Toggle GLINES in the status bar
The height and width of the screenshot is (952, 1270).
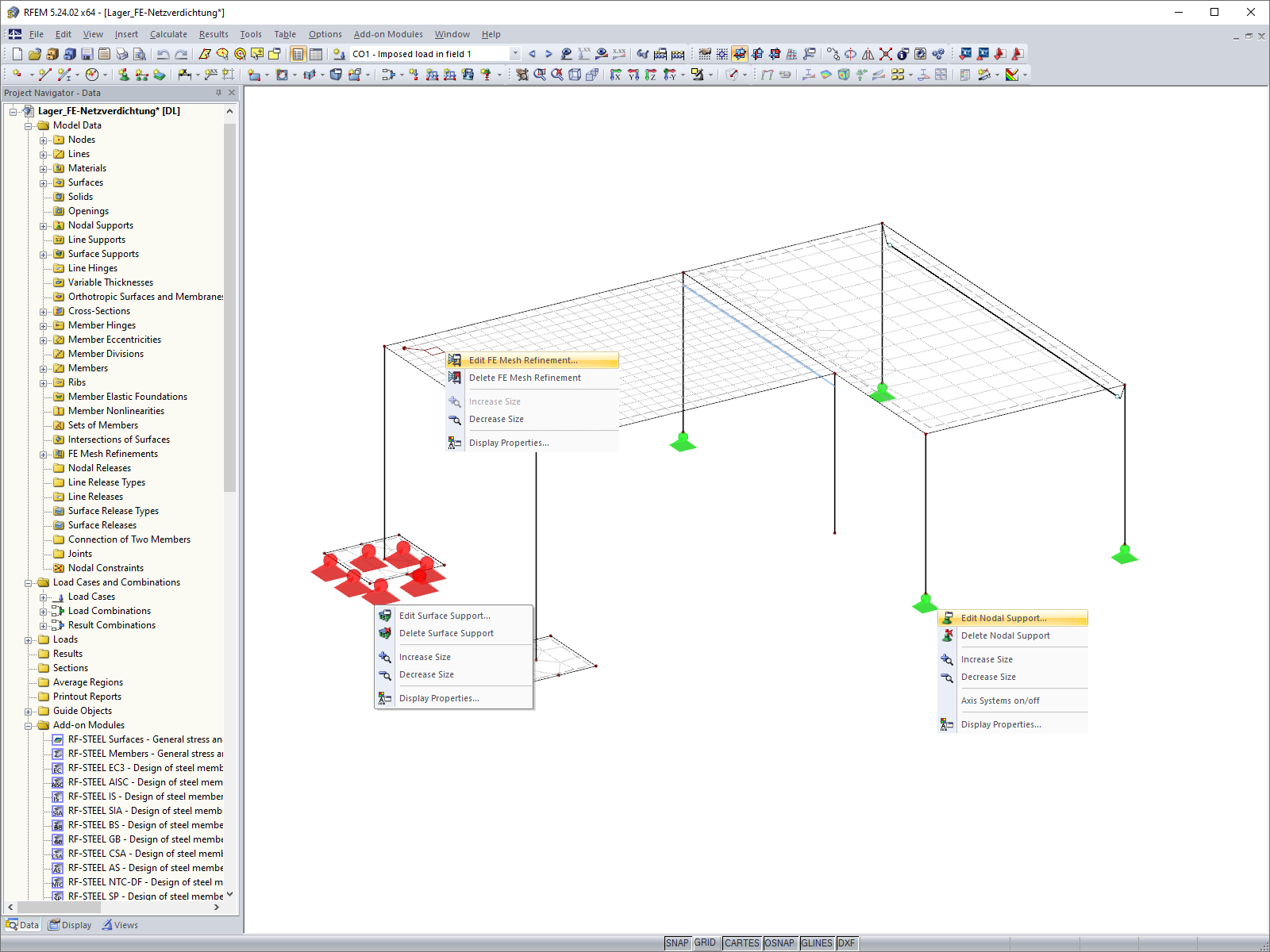pos(817,943)
